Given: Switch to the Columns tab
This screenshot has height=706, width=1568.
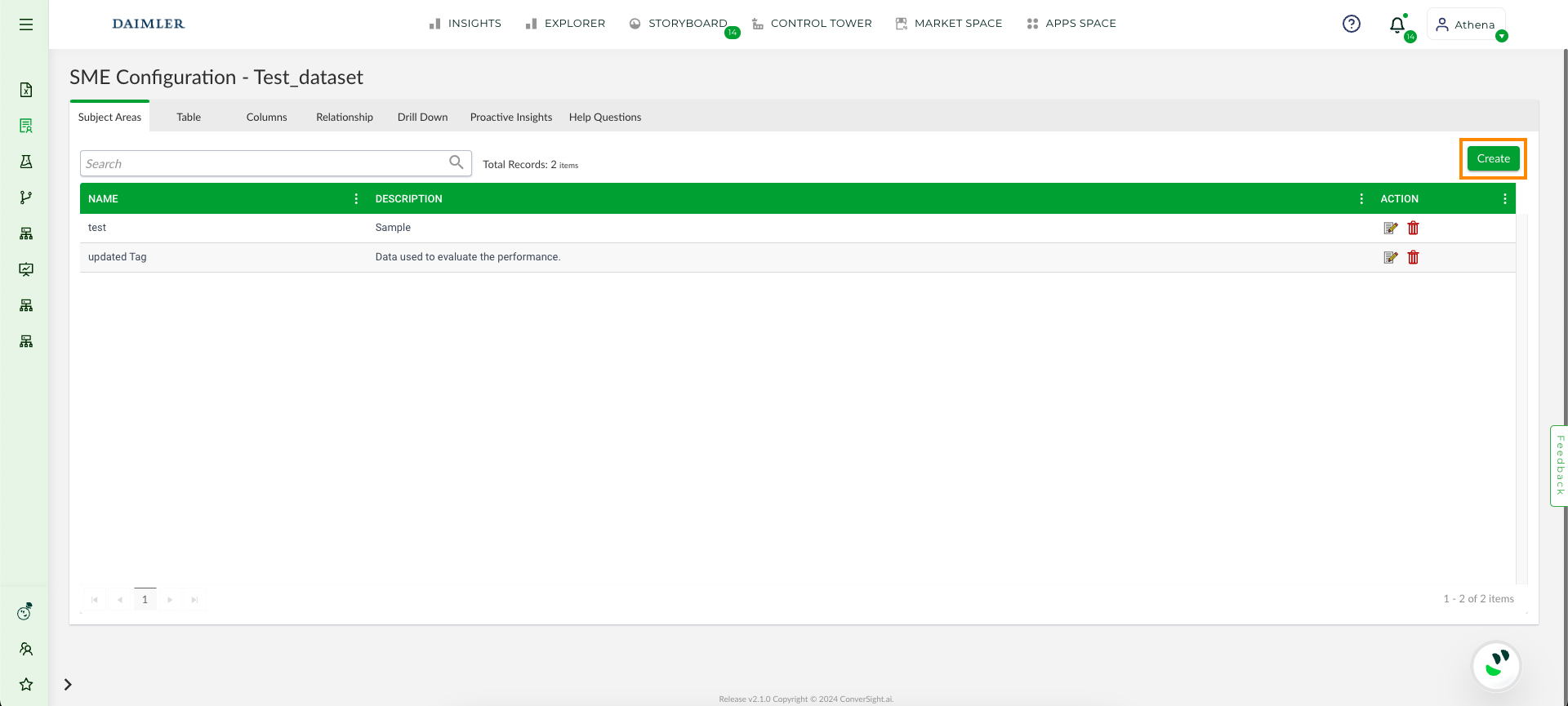Looking at the screenshot, I should tap(267, 117).
